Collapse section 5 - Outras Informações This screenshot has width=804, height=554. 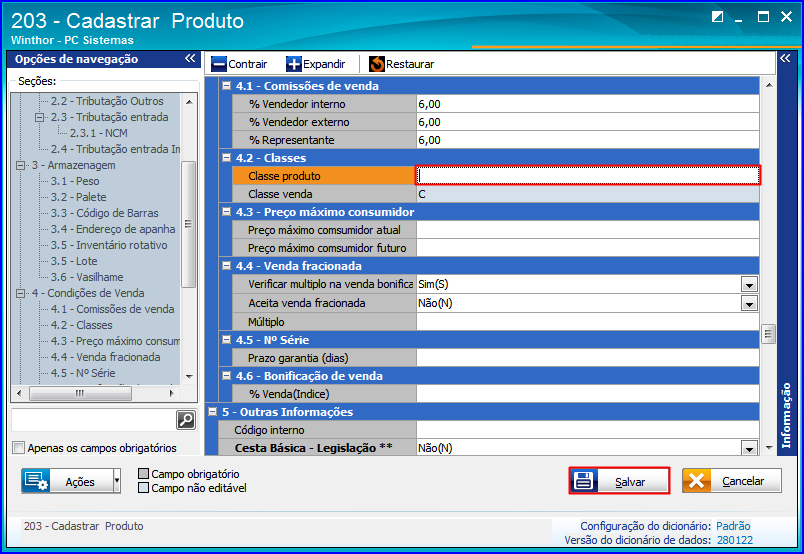[x=212, y=411]
